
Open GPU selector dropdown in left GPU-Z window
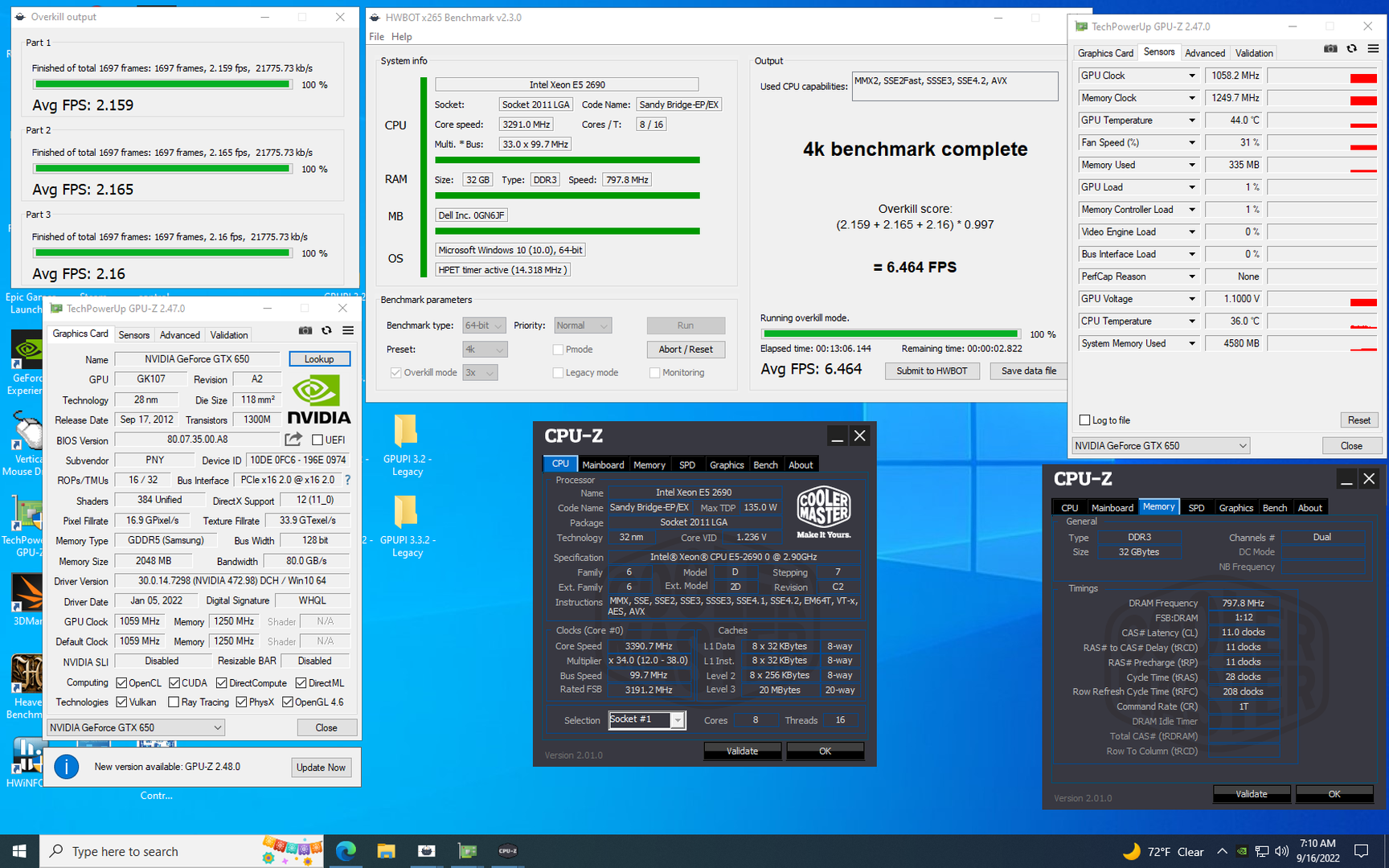(136, 727)
